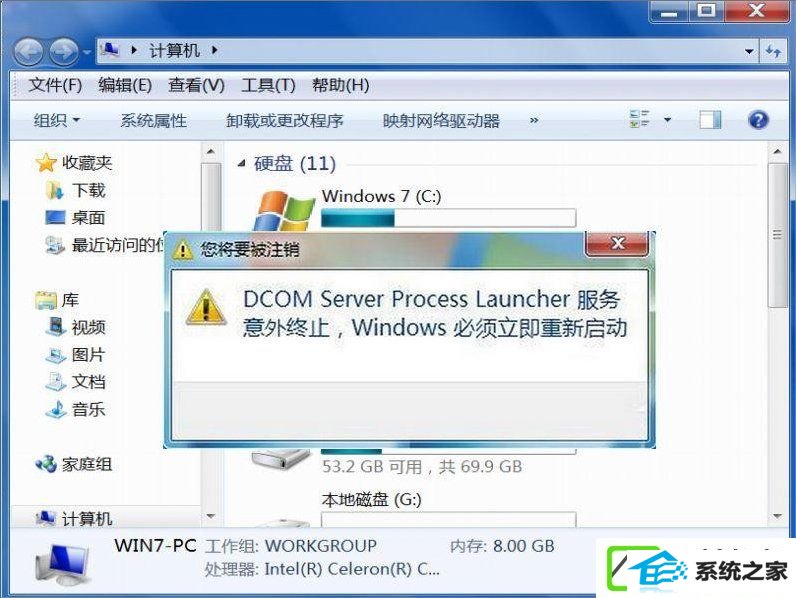This screenshot has width=796, height=598.
Task: Change view using the views icon
Action: point(639,119)
